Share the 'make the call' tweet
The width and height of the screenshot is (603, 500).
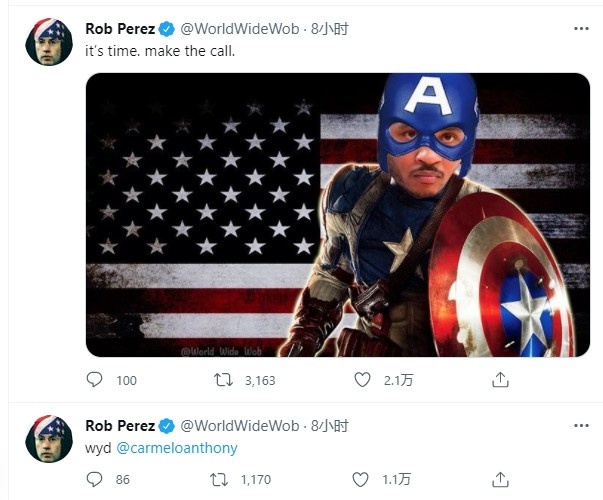tap(501, 380)
